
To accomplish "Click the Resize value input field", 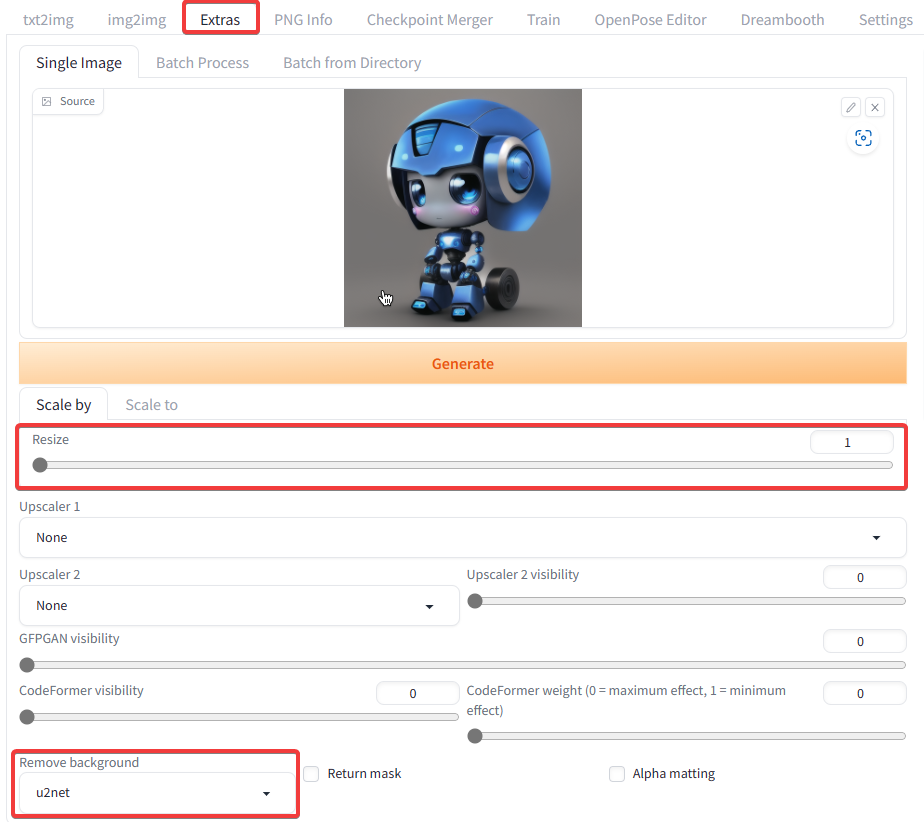I will click(x=852, y=443).
